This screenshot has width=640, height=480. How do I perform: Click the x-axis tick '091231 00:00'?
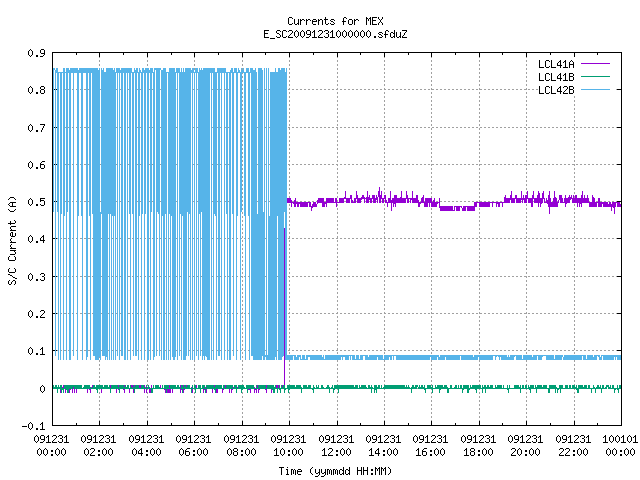pyautogui.click(x=51, y=446)
